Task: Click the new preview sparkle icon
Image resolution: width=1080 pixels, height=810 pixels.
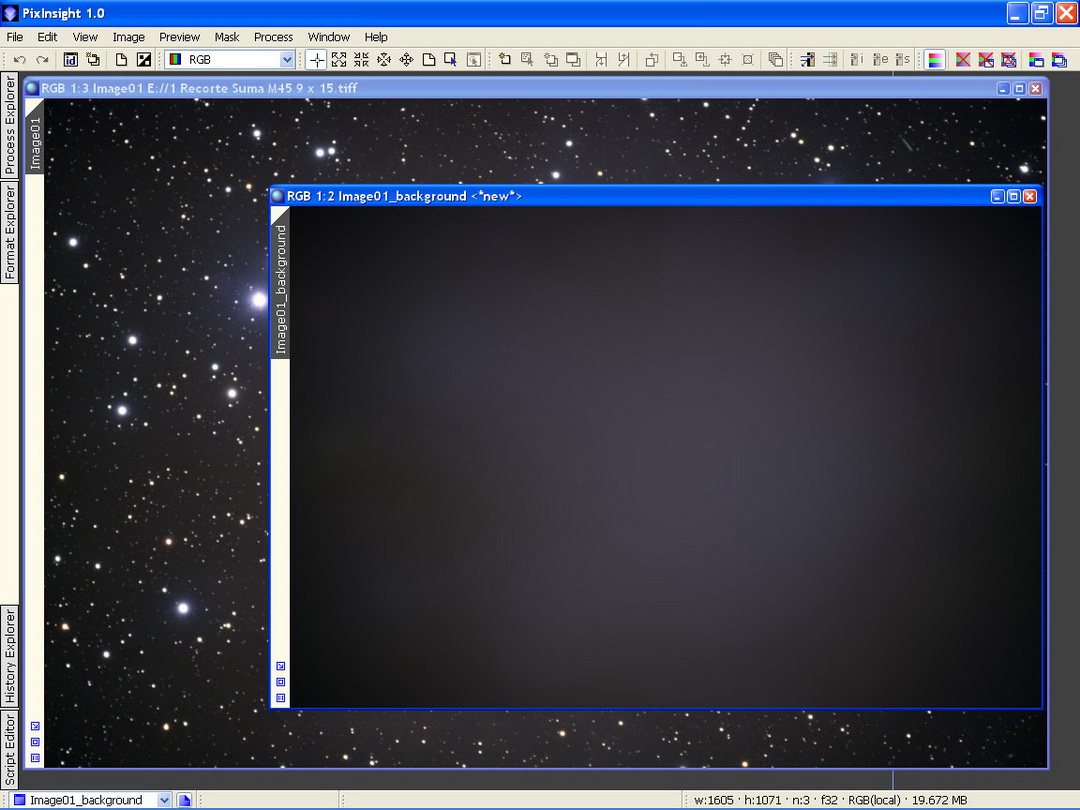Action: pyautogui.click(x=505, y=60)
